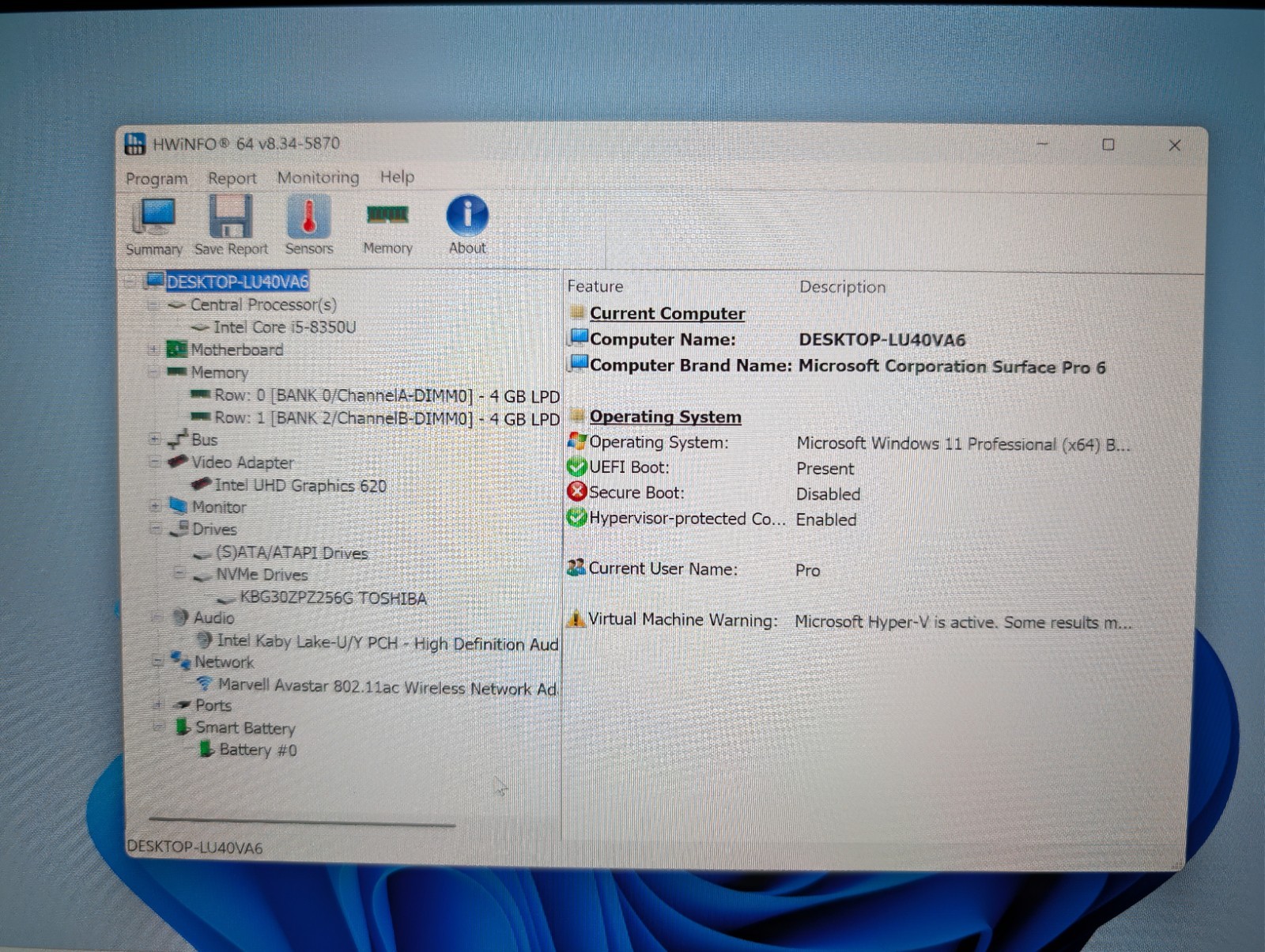Expand the Bus node
1265x952 pixels.
click(154, 439)
